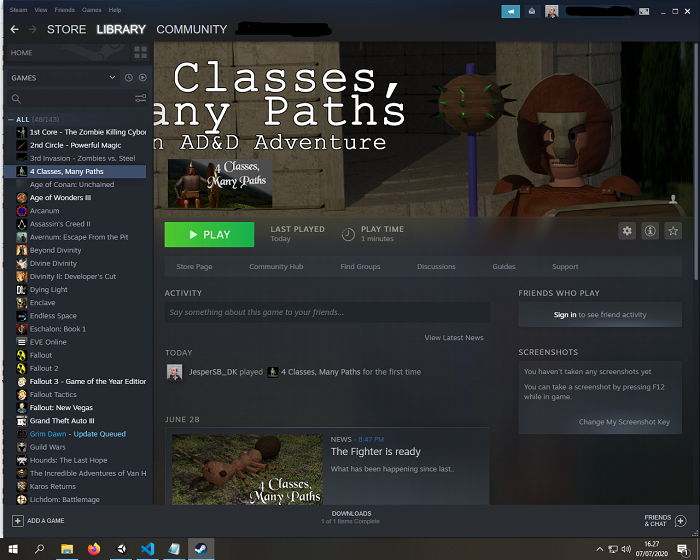Viewport: 700px width, 560px height.
Task: Add game to favorites star icon
Action: click(673, 231)
